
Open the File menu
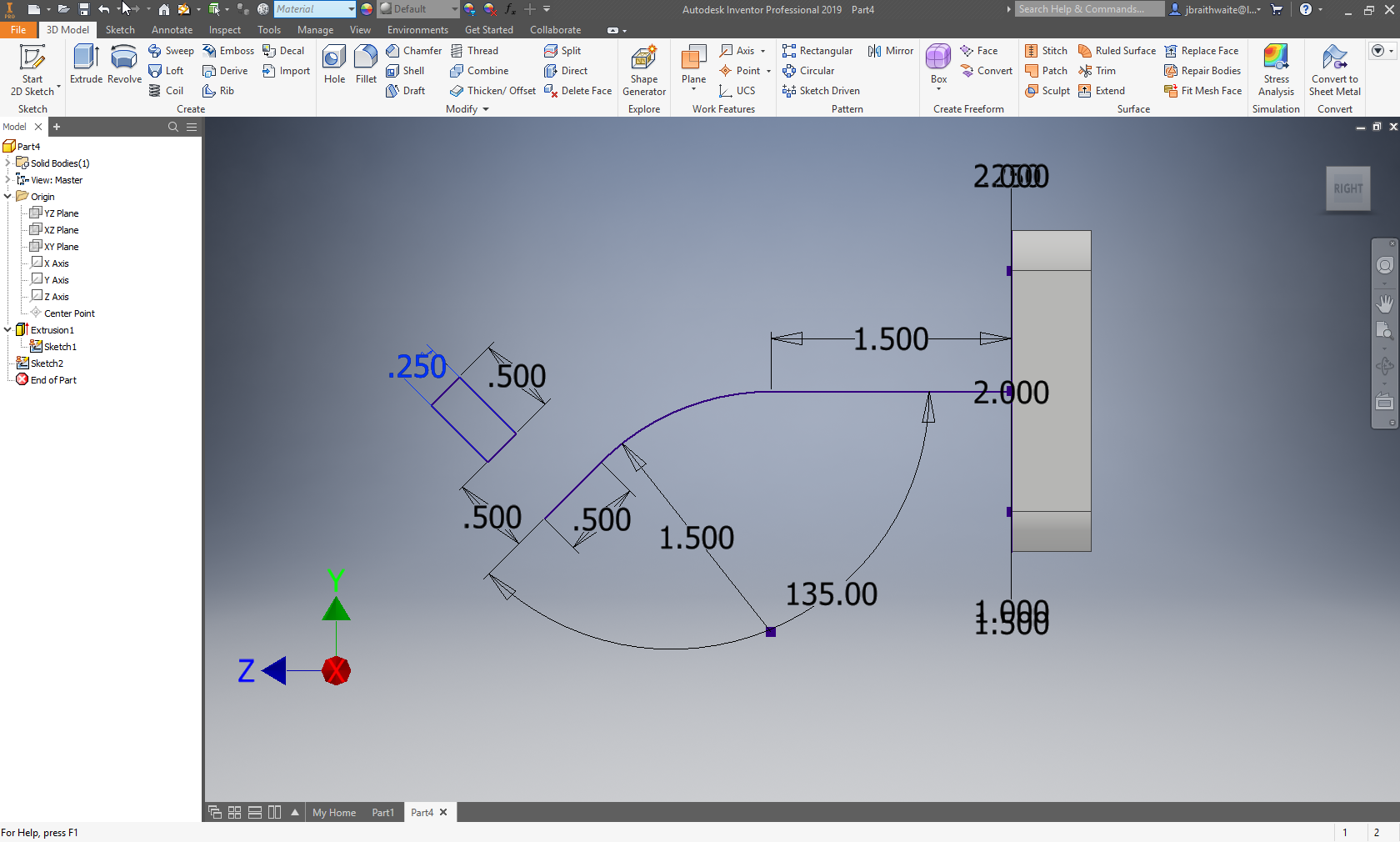point(18,29)
